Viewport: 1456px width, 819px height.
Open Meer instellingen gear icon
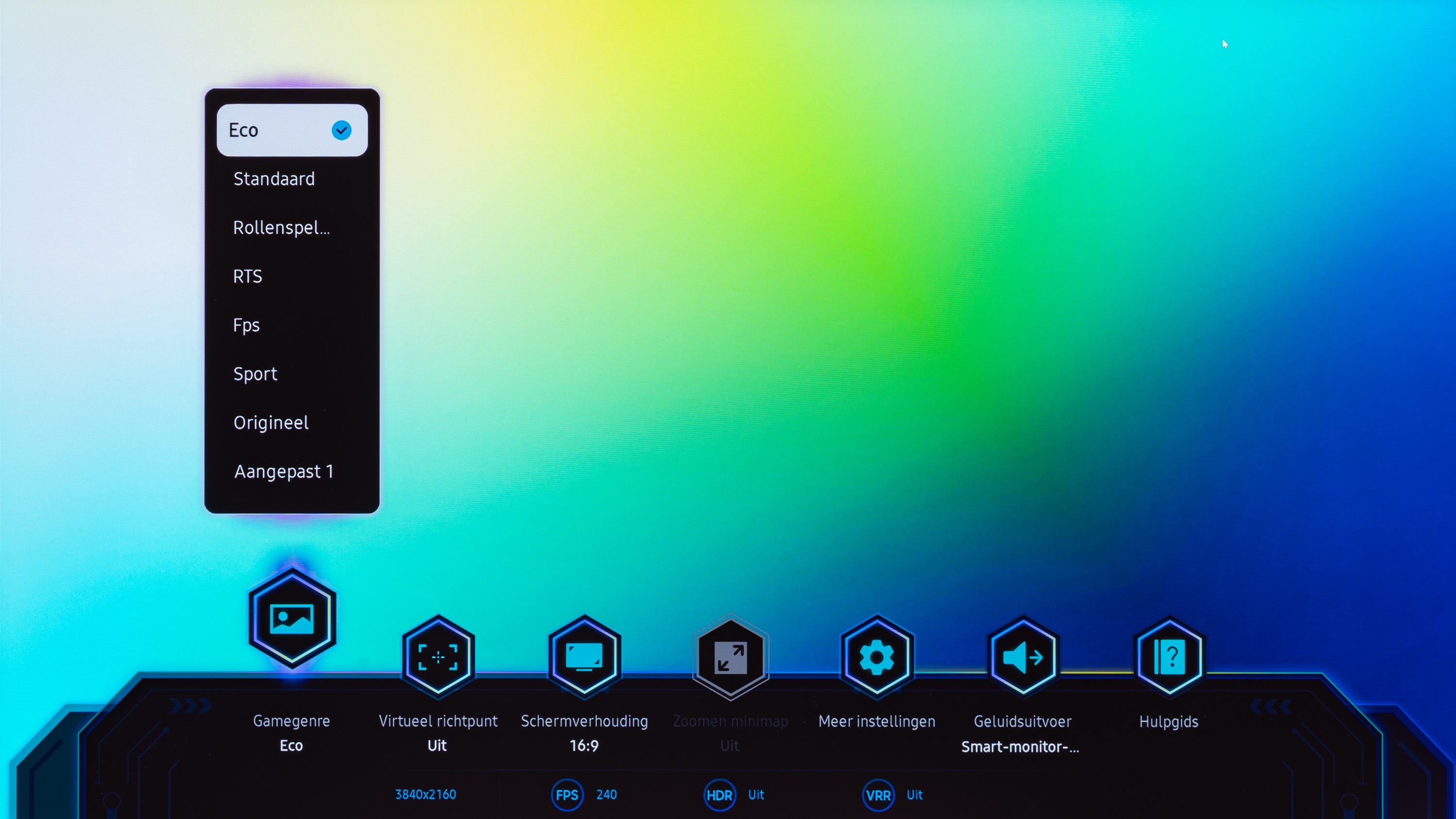point(877,657)
